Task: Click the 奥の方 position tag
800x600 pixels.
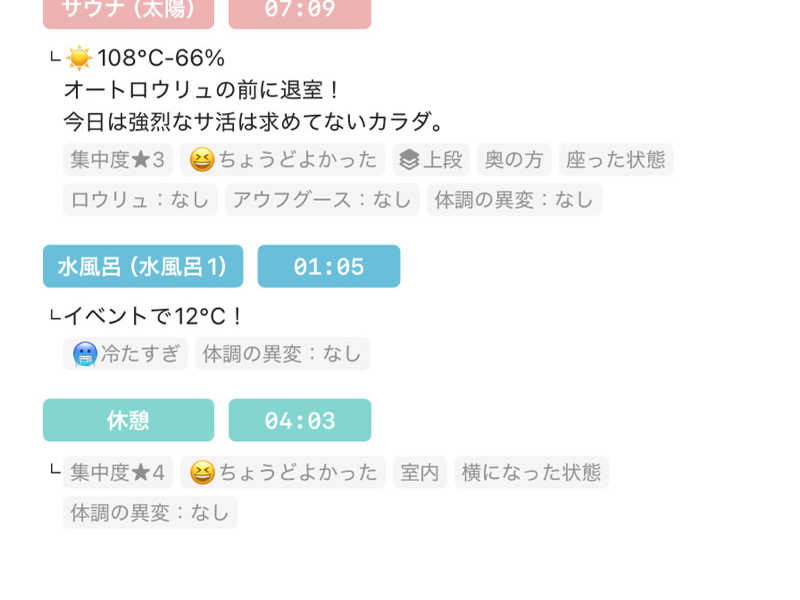Action: pos(514,159)
